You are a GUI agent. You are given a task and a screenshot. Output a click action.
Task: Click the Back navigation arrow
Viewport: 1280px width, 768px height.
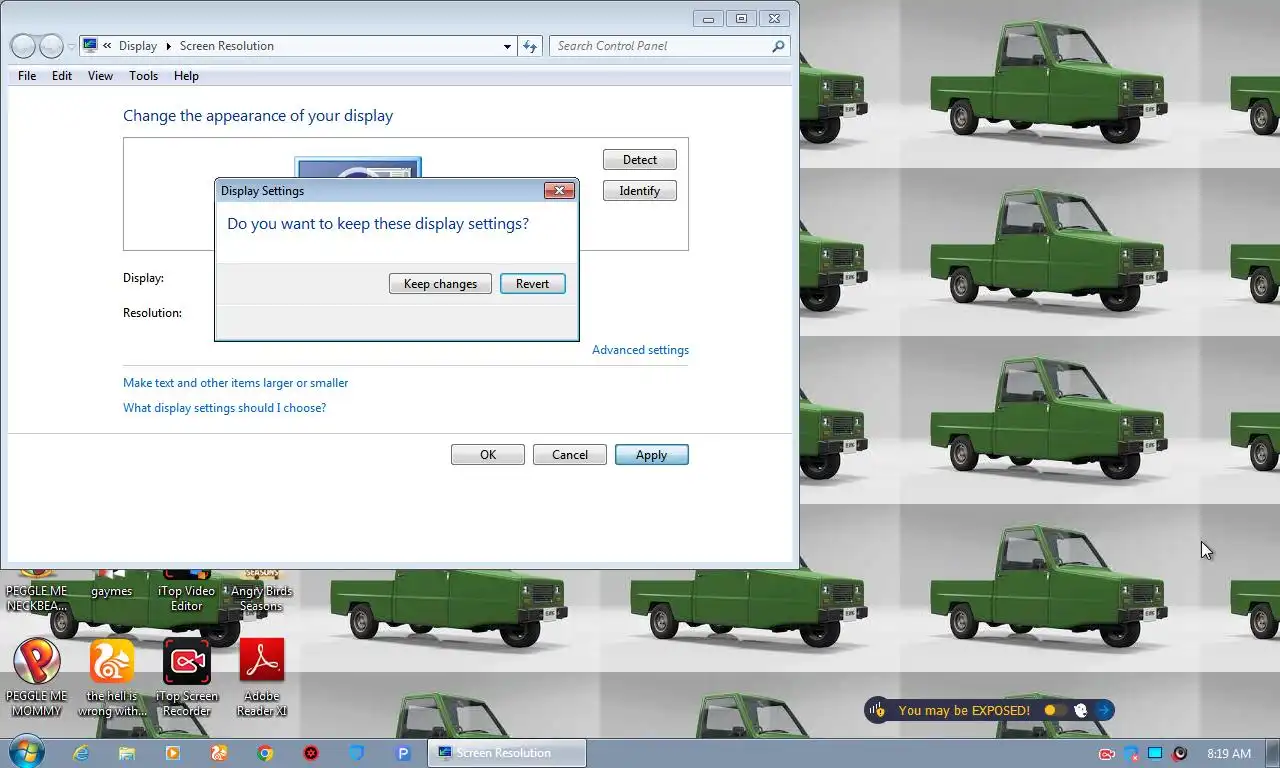pyautogui.click(x=23, y=46)
